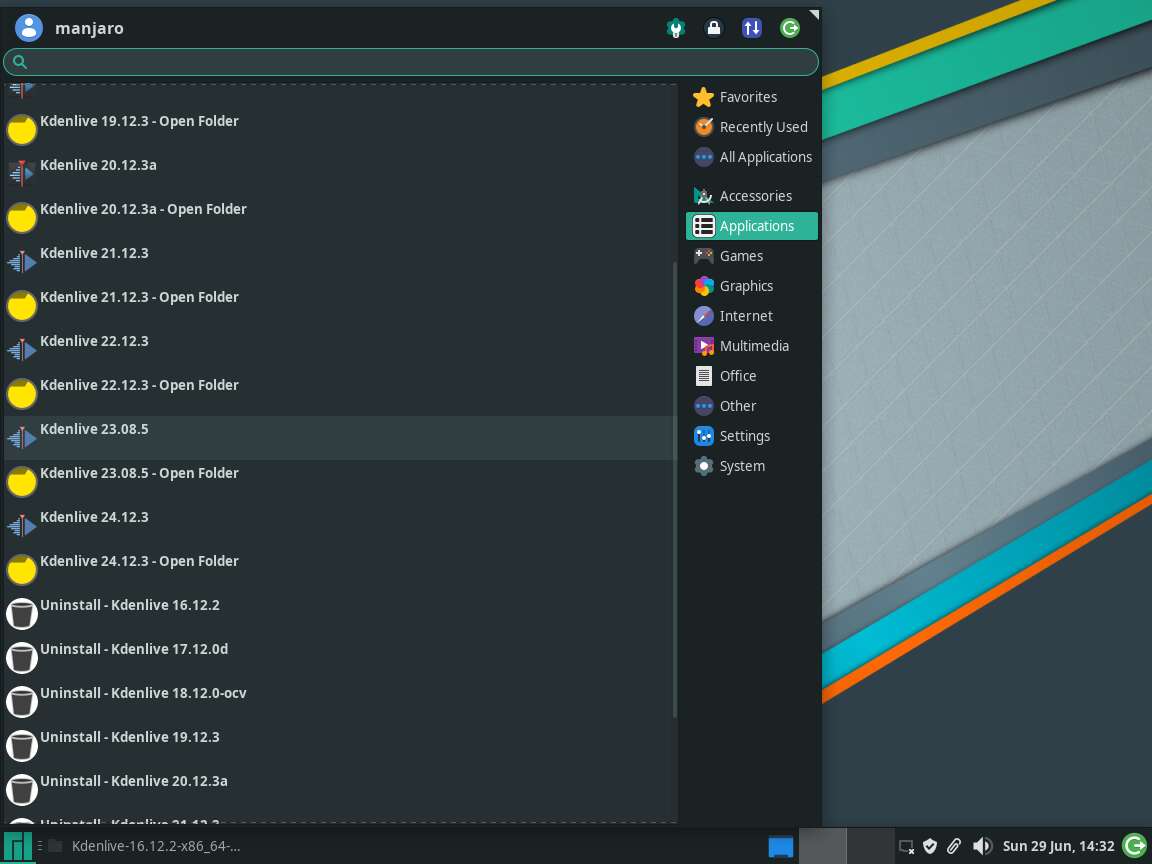Click the network status tray icon
Screen dimensions: 1152x864
907,847
